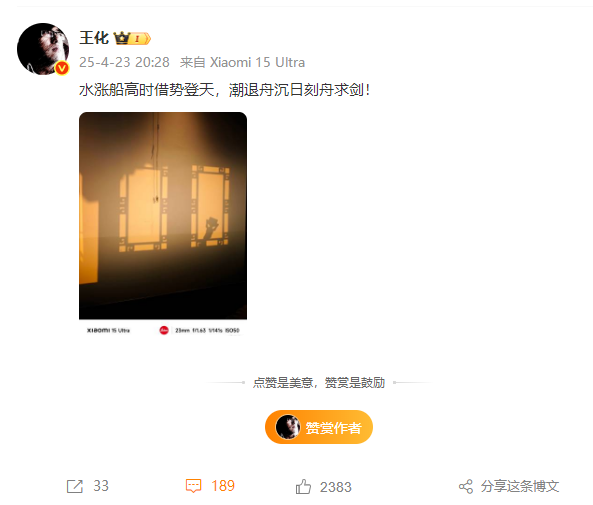The height and width of the screenshot is (505, 593).
Task: Open 王化's profile avatar
Action: click(43, 49)
